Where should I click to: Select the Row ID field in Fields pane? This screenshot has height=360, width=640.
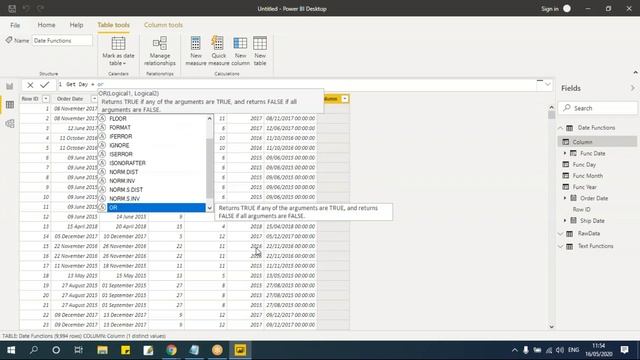[x=581, y=209]
